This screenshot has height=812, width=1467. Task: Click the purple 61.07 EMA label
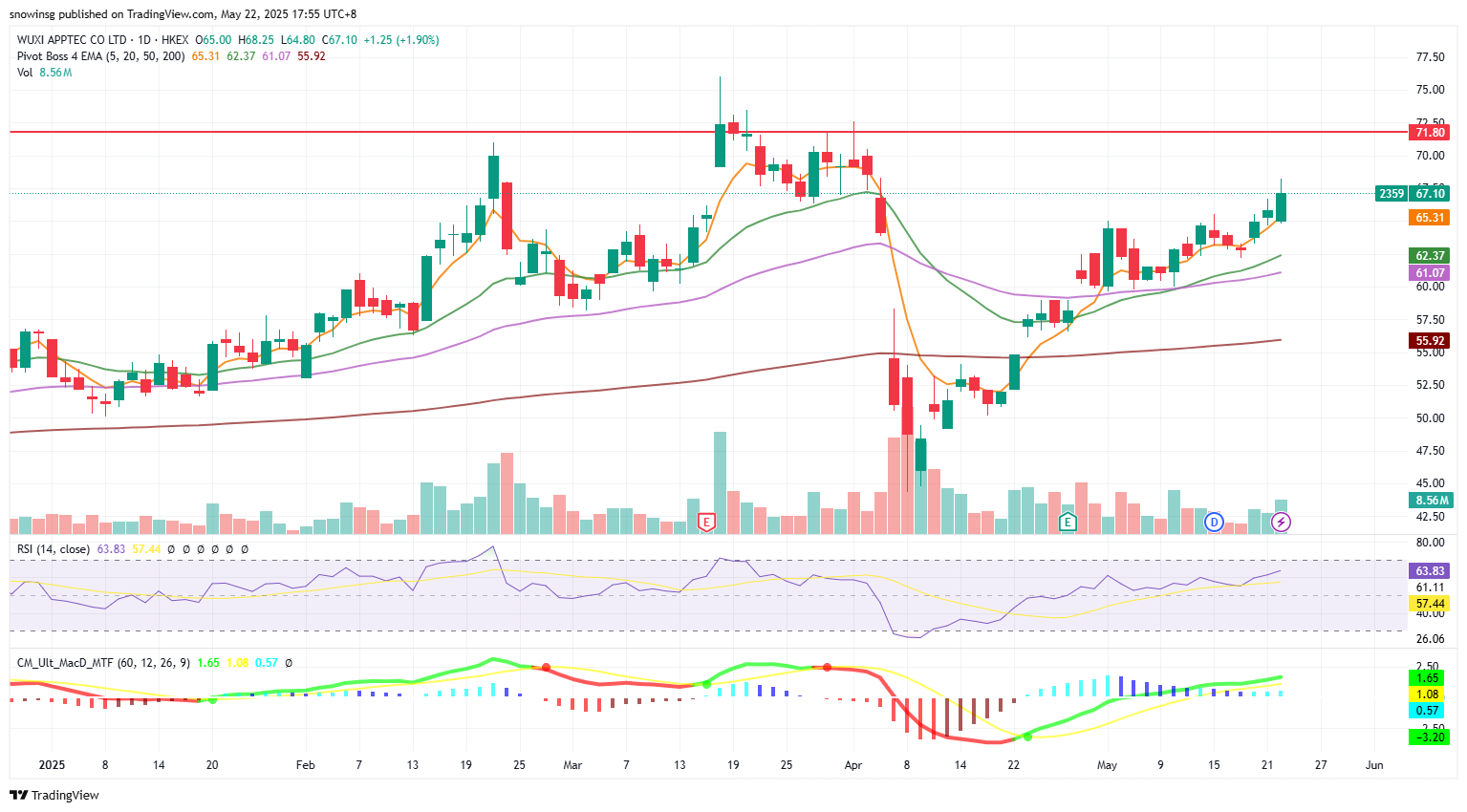(1430, 273)
